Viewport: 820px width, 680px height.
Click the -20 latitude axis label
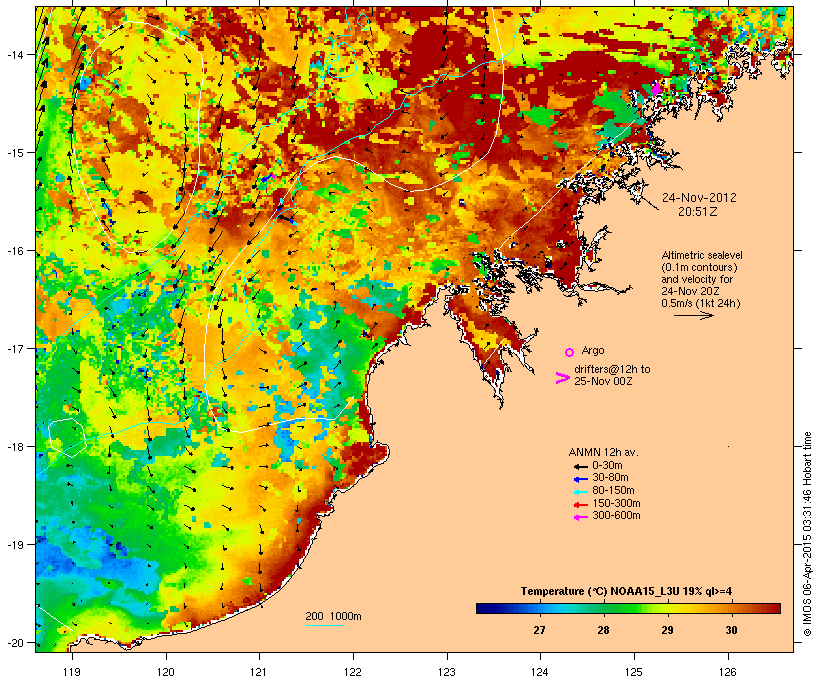[14, 642]
